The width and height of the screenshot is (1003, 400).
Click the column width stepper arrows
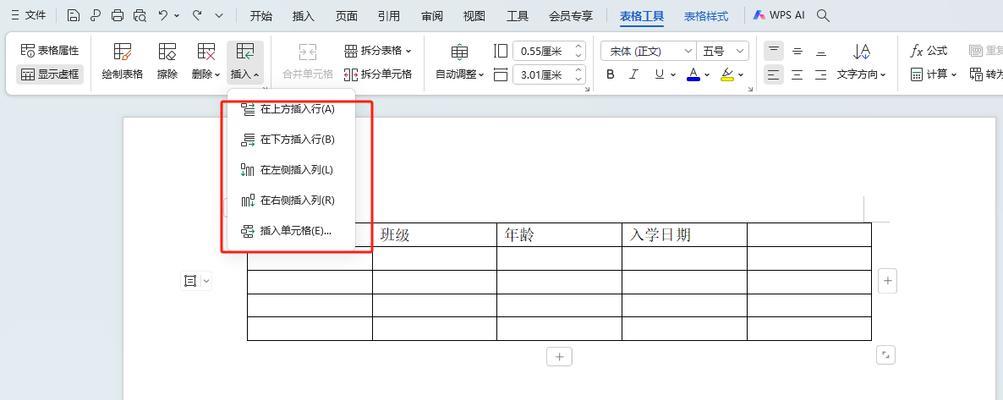point(579,75)
